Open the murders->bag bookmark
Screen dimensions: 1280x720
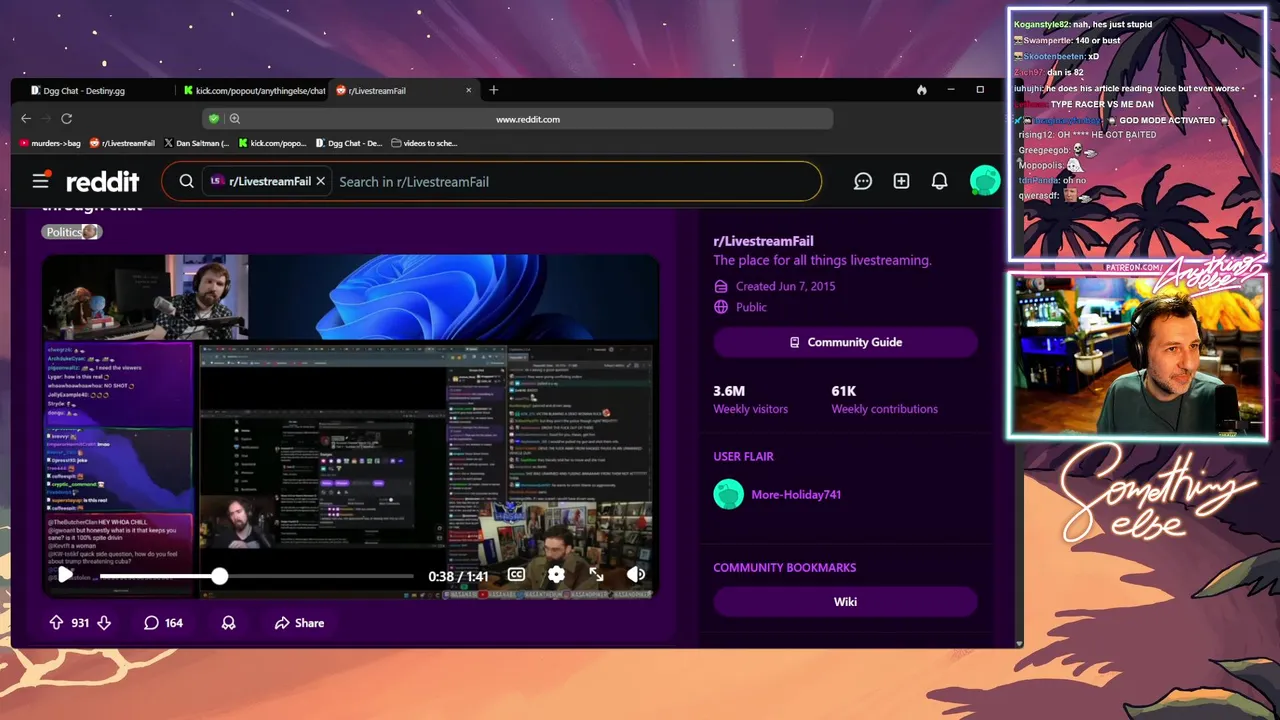[49, 143]
